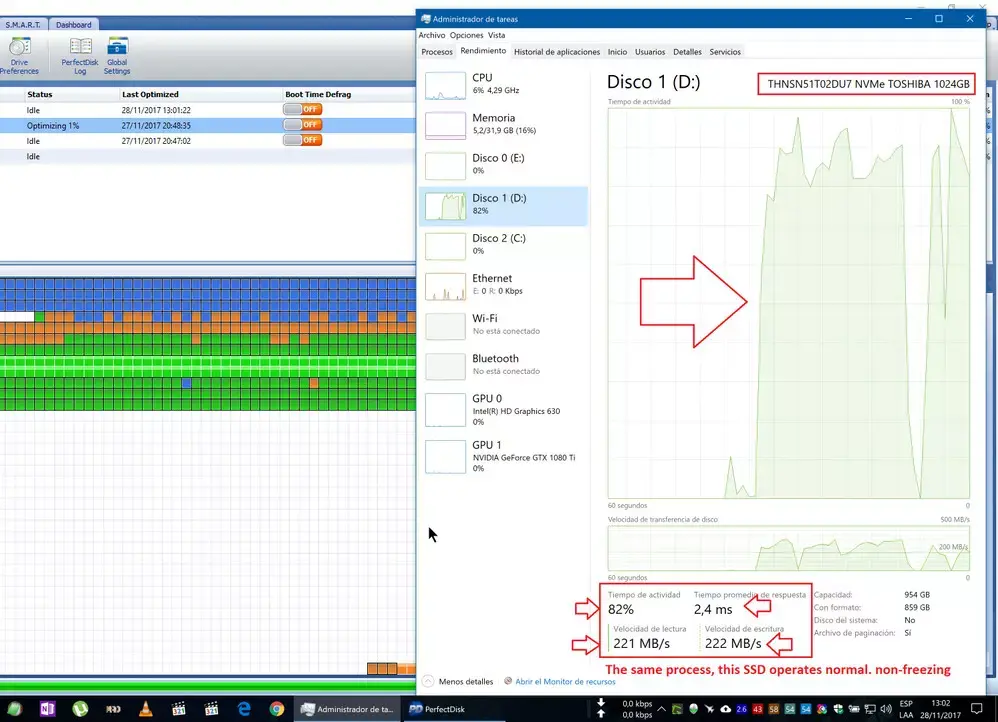Sort by Last Optimized column header
Viewport: 998px width, 722px height.
tap(150, 94)
